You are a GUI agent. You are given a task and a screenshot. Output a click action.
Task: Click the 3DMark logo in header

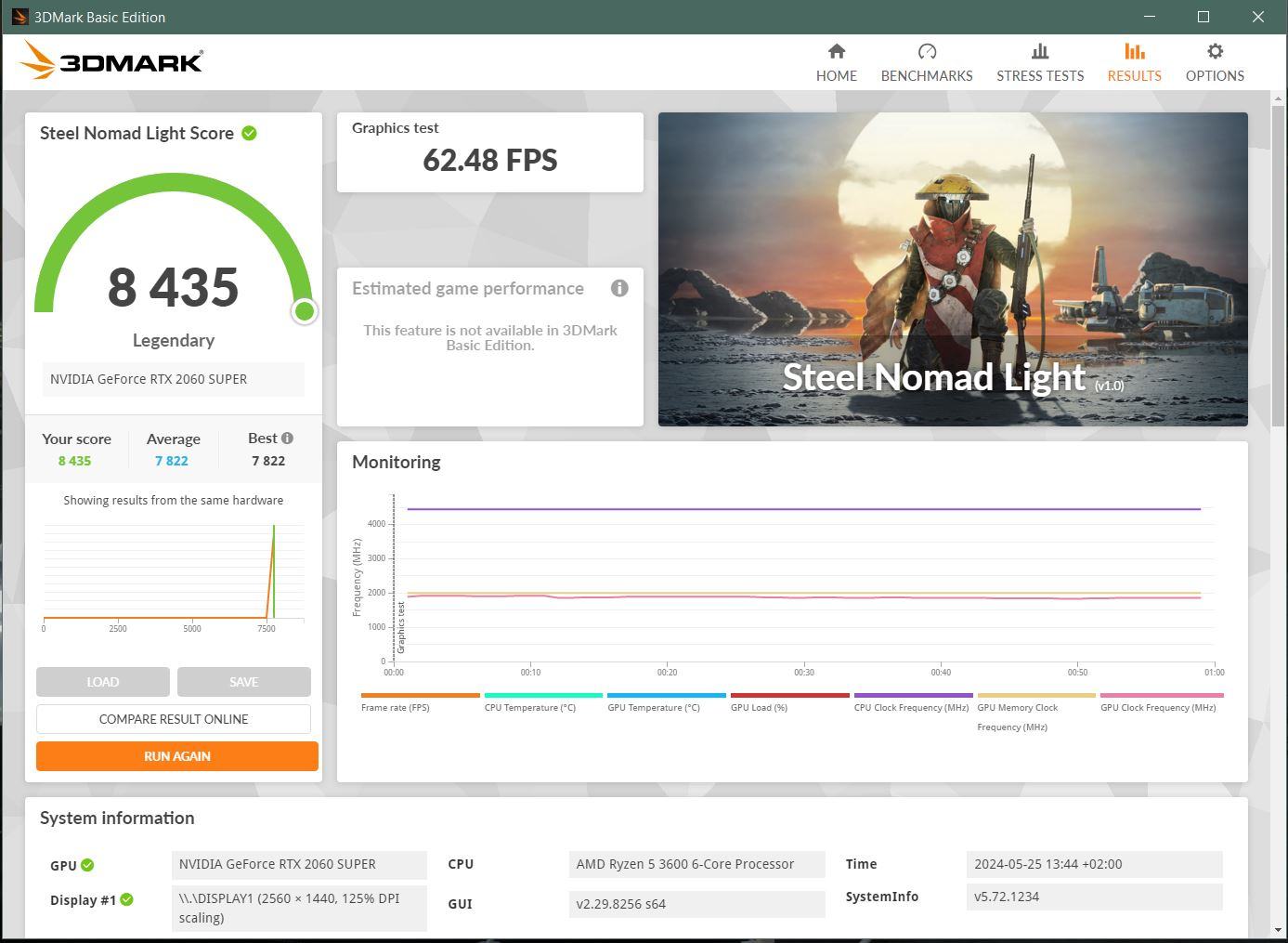(111, 60)
